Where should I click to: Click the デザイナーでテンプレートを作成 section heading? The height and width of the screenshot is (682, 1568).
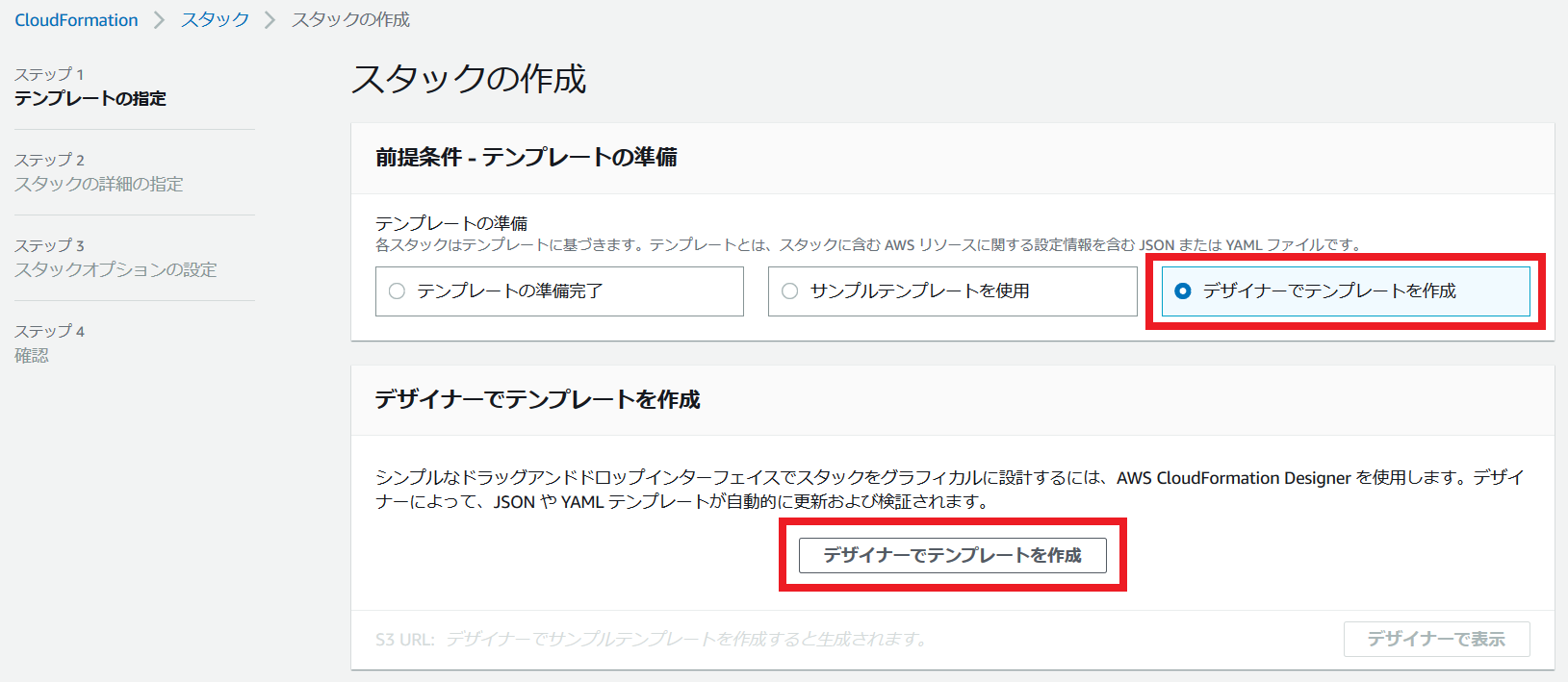(x=538, y=399)
